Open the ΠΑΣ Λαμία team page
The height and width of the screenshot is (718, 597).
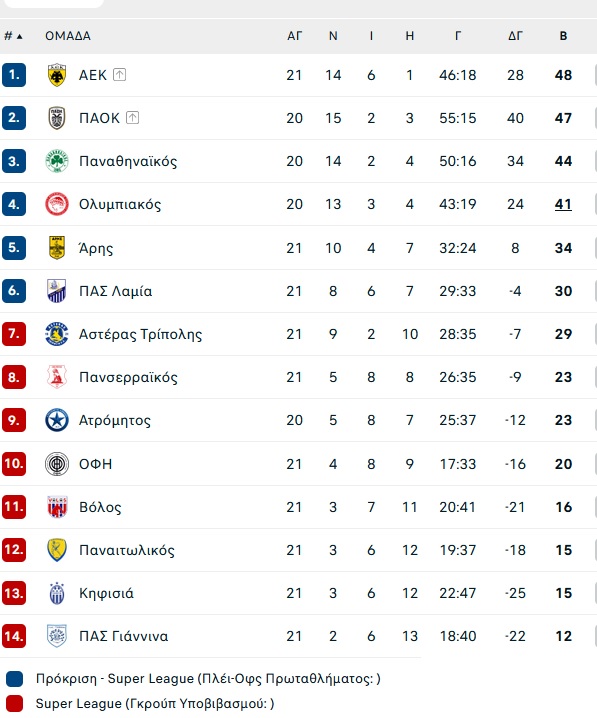(x=115, y=291)
